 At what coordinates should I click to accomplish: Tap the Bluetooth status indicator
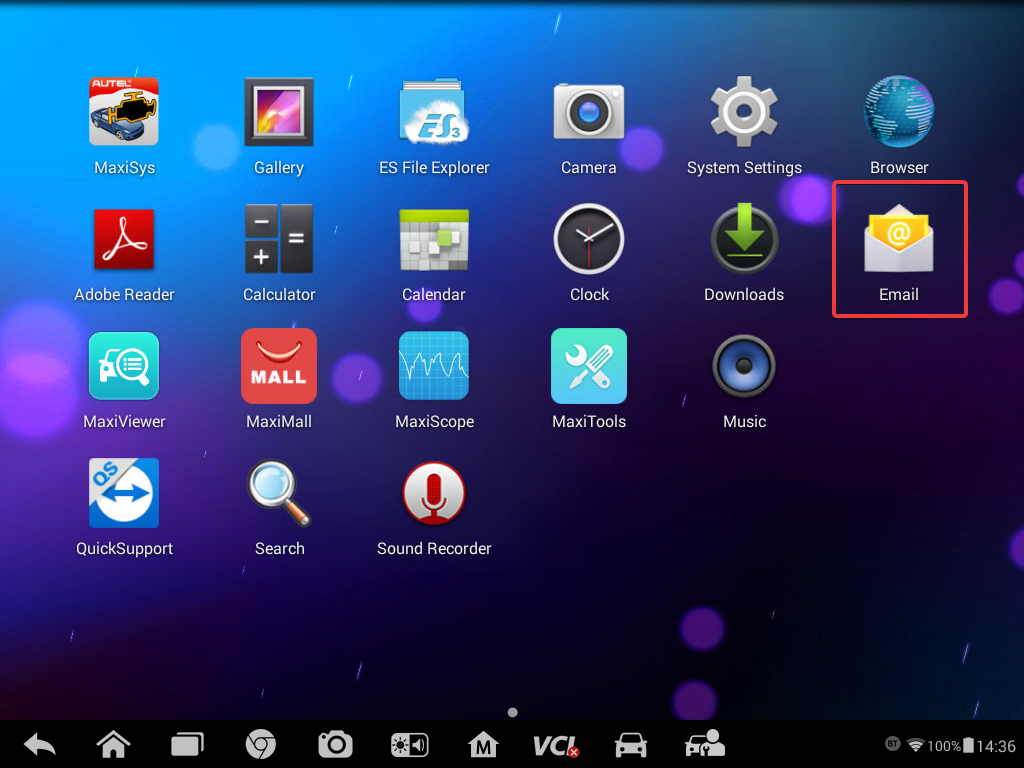[893, 744]
